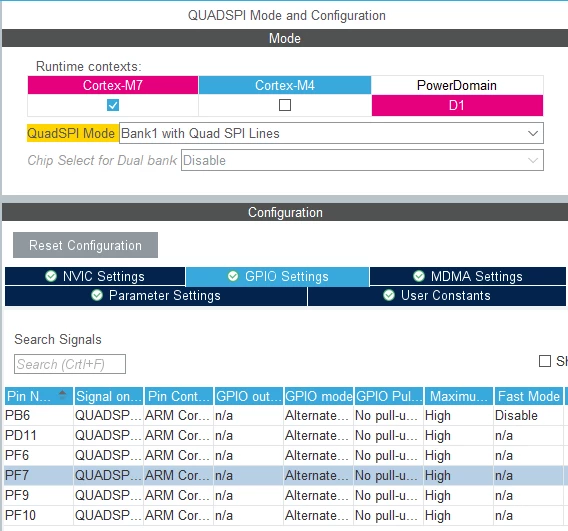Open the QuadSPI Mode dropdown

tap(331, 133)
